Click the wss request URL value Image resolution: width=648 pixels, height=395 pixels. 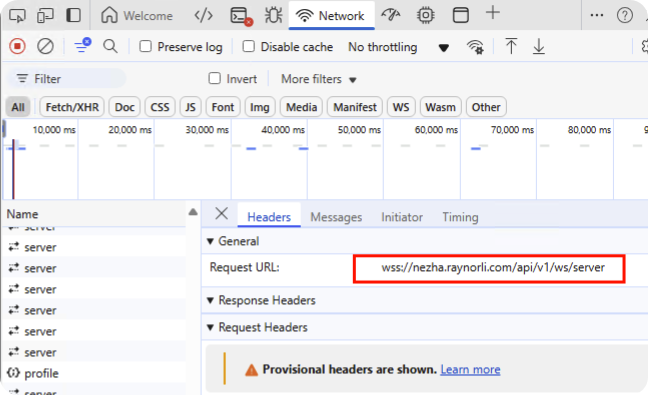pos(493,267)
